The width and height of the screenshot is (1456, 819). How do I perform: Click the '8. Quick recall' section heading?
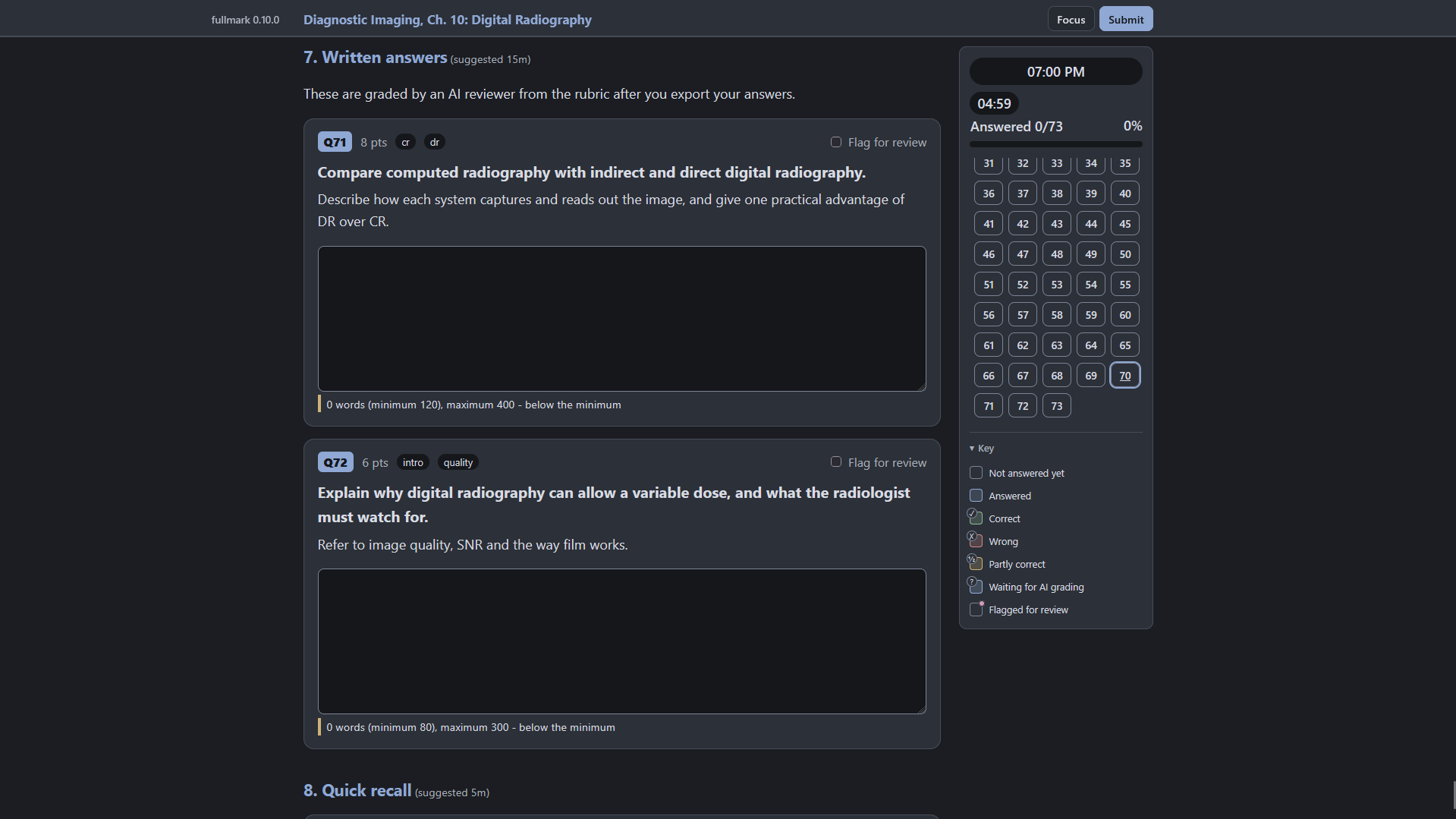click(x=357, y=790)
